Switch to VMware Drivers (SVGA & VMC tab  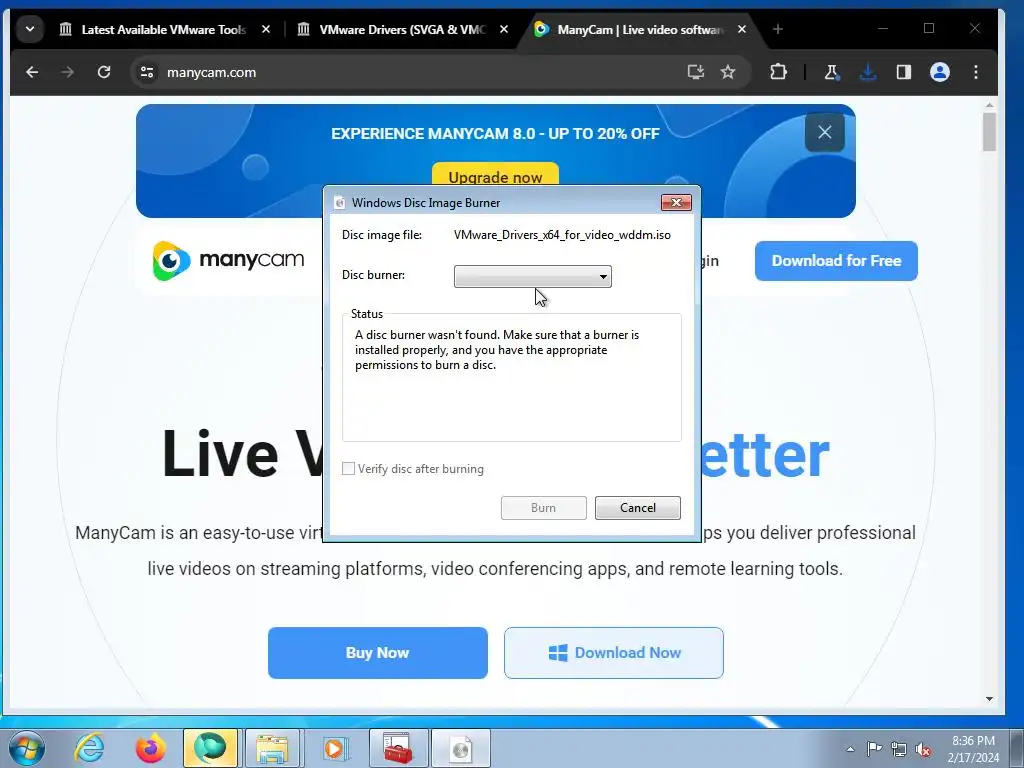coord(402,29)
